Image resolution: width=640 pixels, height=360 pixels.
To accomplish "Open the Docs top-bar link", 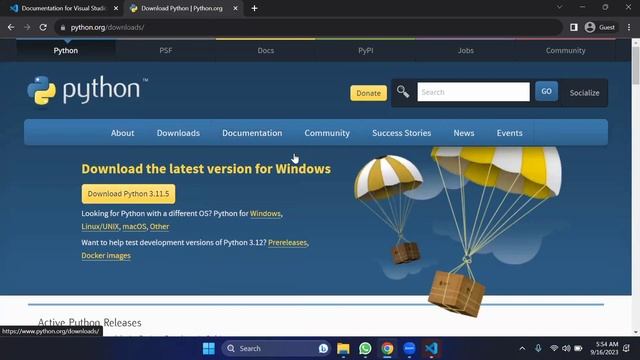I will [x=266, y=51].
